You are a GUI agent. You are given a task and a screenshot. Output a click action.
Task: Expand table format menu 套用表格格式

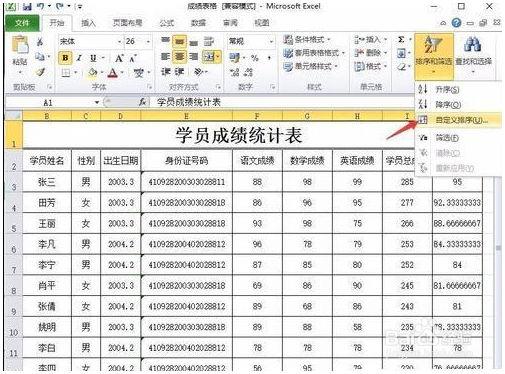(x=314, y=53)
